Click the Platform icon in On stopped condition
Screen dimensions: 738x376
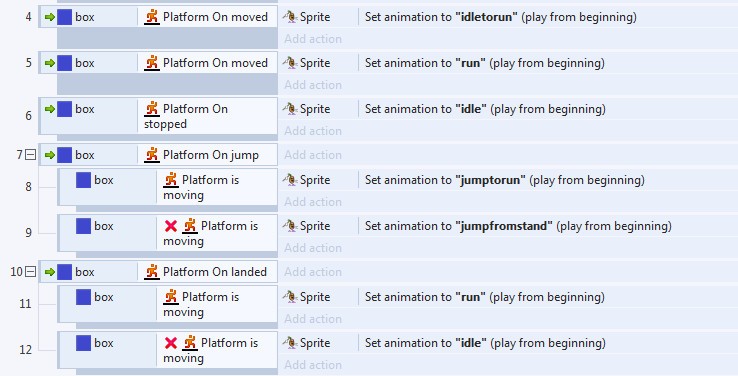152,109
